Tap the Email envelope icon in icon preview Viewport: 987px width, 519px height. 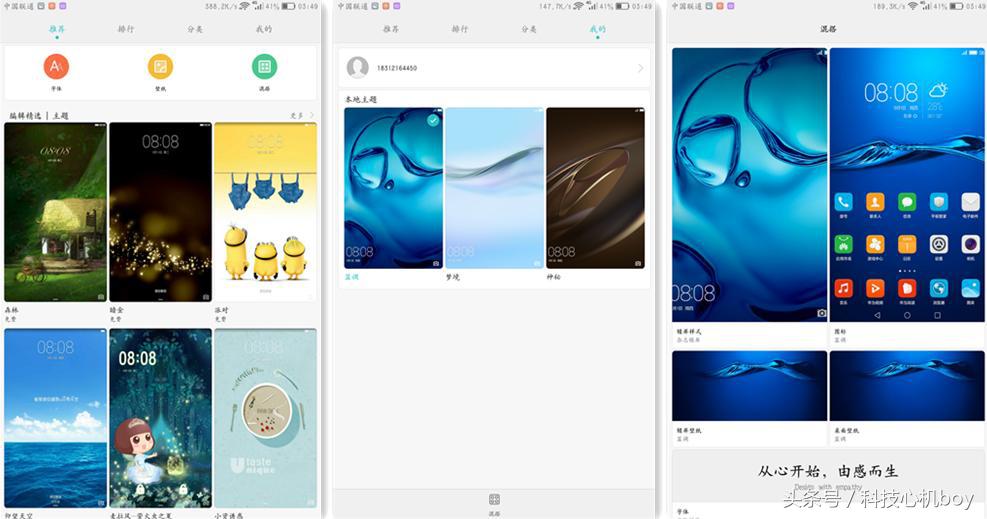[x=971, y=202]
